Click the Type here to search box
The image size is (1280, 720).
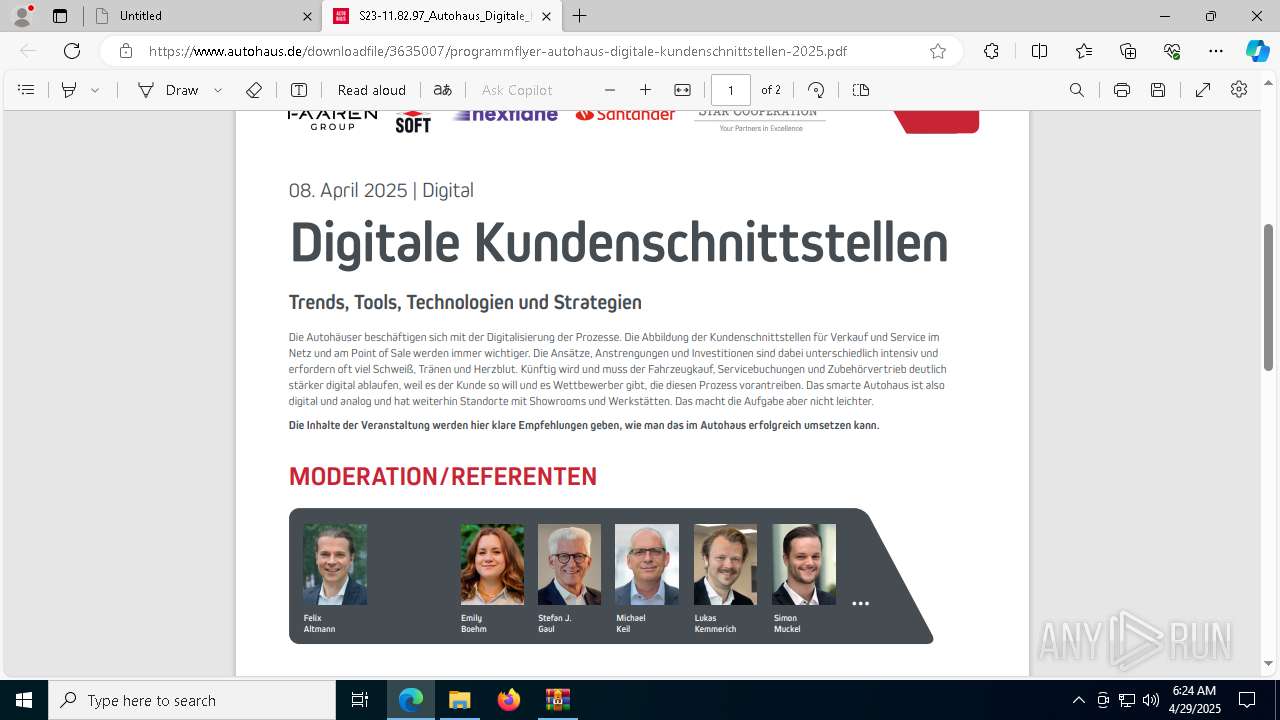[192, 700]
